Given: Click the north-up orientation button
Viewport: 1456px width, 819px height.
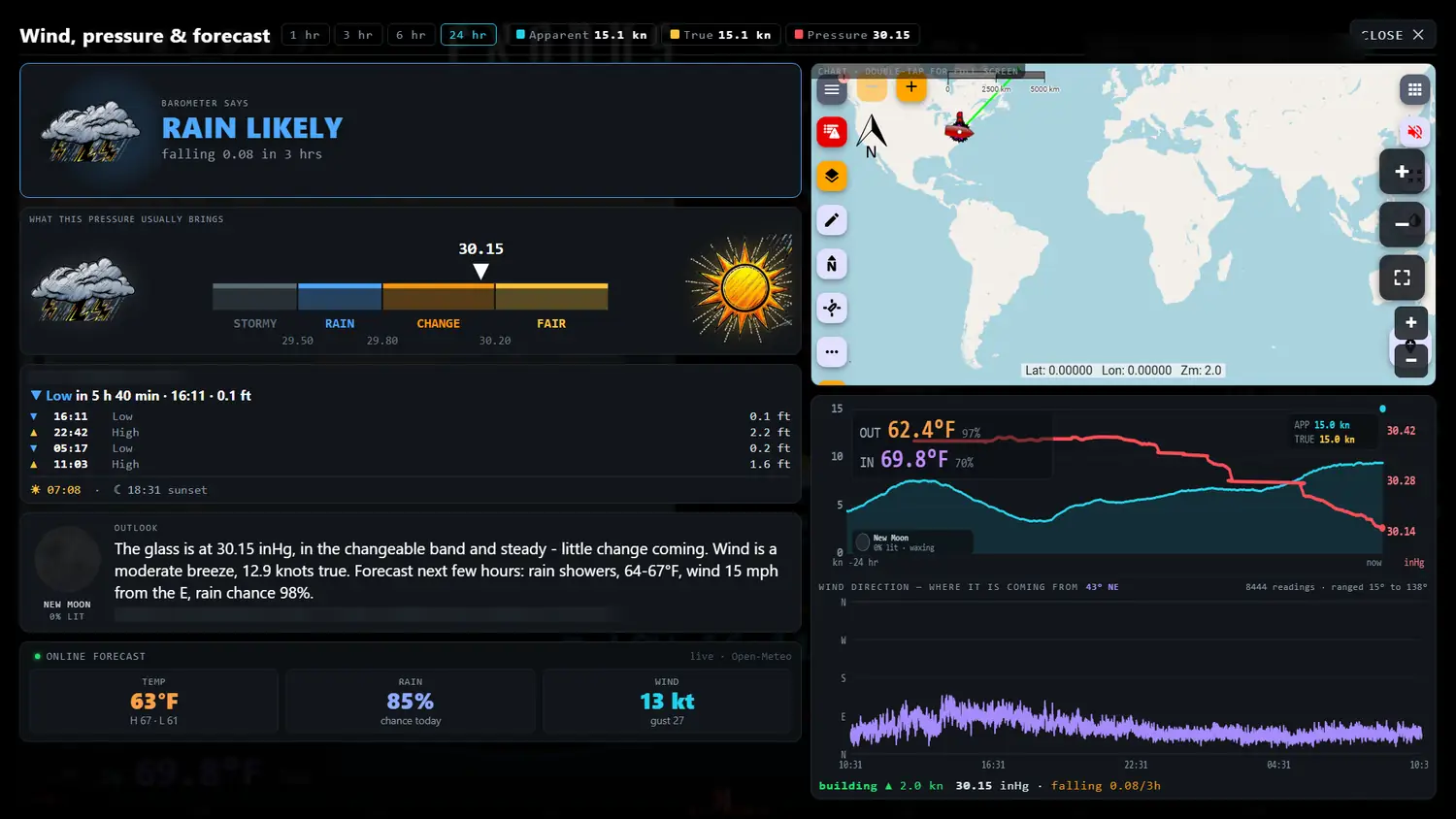Looking at the screenshot, I should [x=832, y=264].
